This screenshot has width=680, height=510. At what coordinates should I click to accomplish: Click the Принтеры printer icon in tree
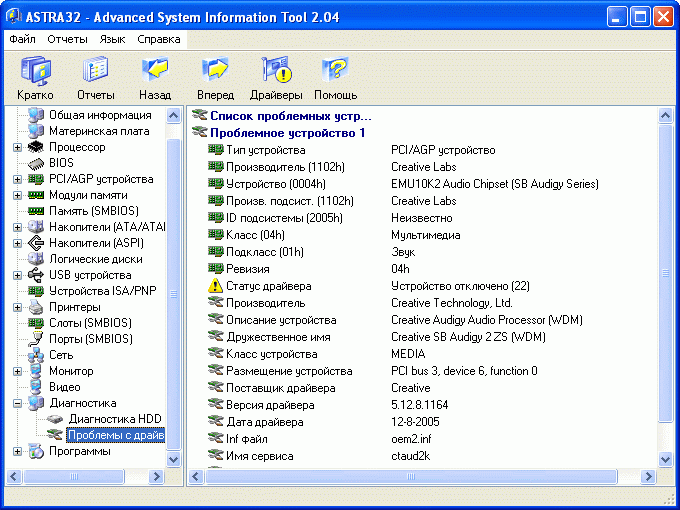[36, 307]
